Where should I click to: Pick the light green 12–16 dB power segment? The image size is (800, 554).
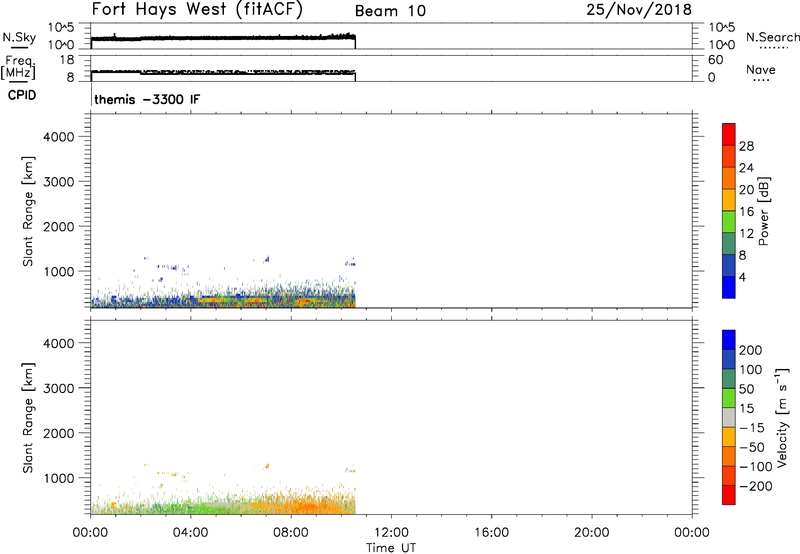click(729, 222)
